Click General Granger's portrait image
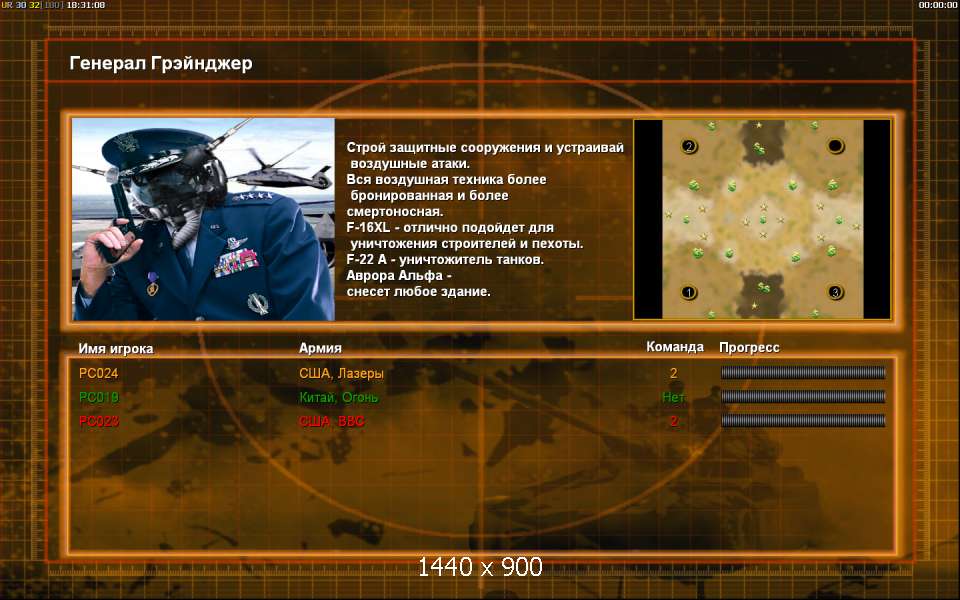The image size is (960, 600). pos(203,219)
